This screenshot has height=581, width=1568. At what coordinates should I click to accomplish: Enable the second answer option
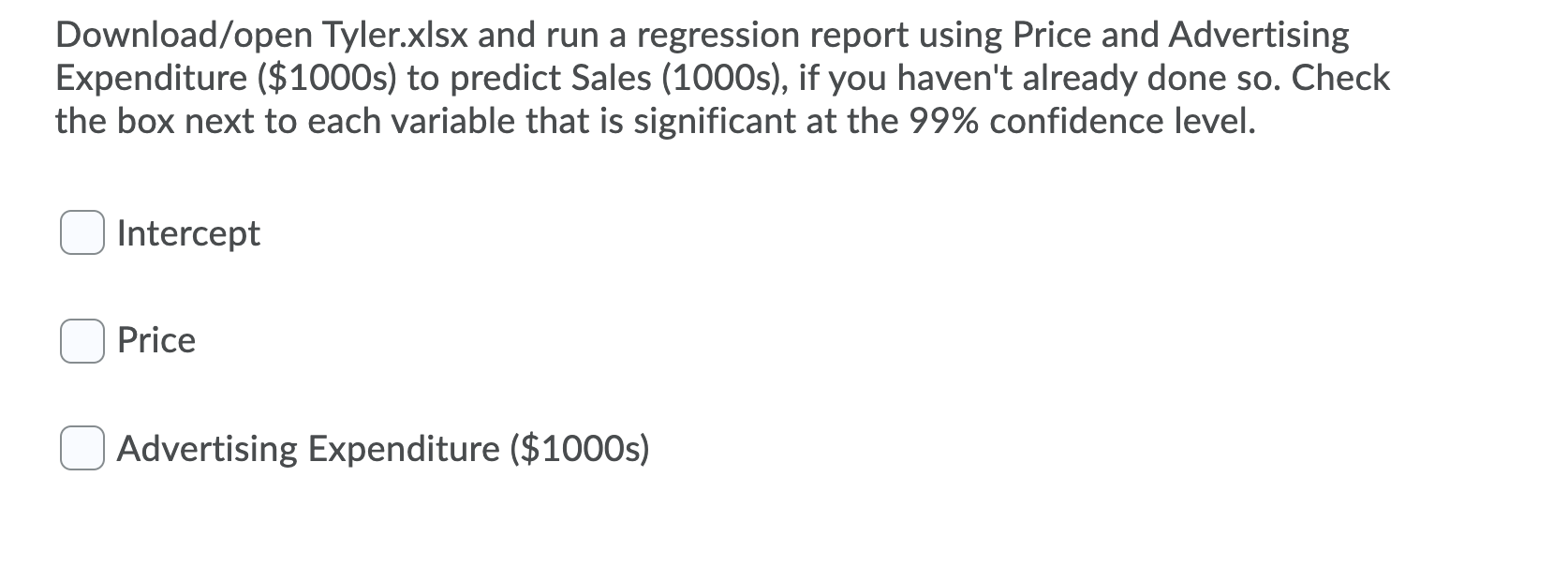[x=81, y=340]
